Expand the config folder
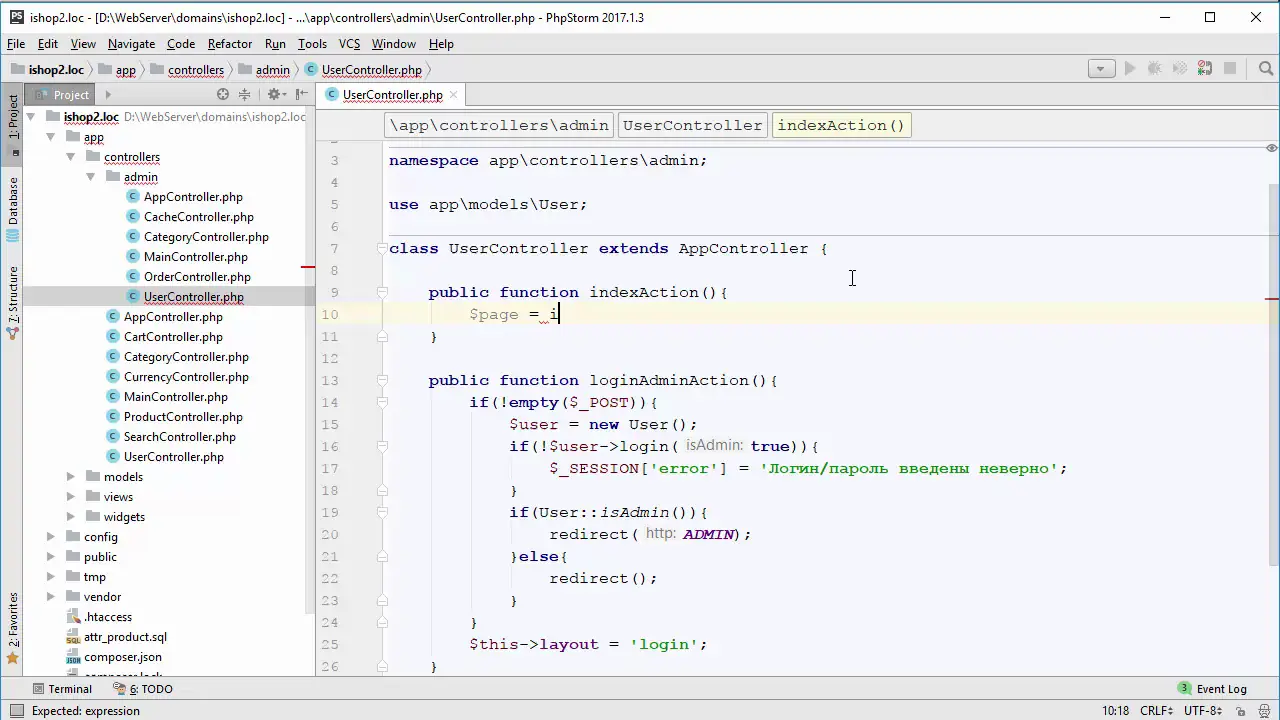The height and width of the screenshot is (720, 1280). coord(51,537)
